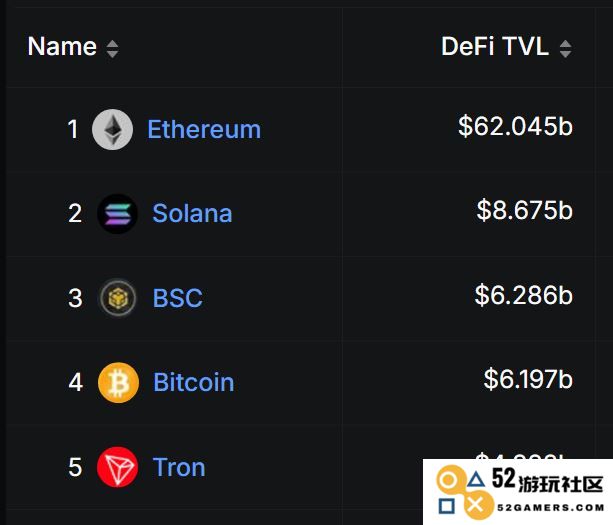
Task: Sort by DeFi TVL arrows icon
Action: (x=565, y=49)
